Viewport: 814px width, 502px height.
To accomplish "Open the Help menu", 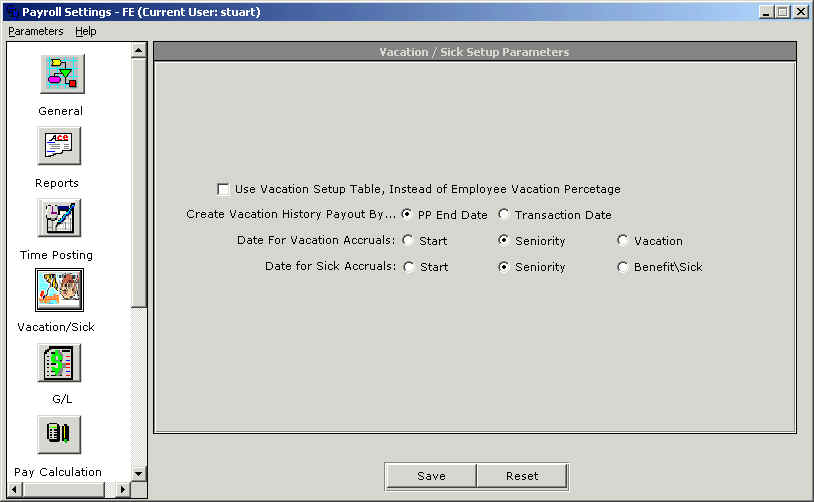I will tap(86, 31).
